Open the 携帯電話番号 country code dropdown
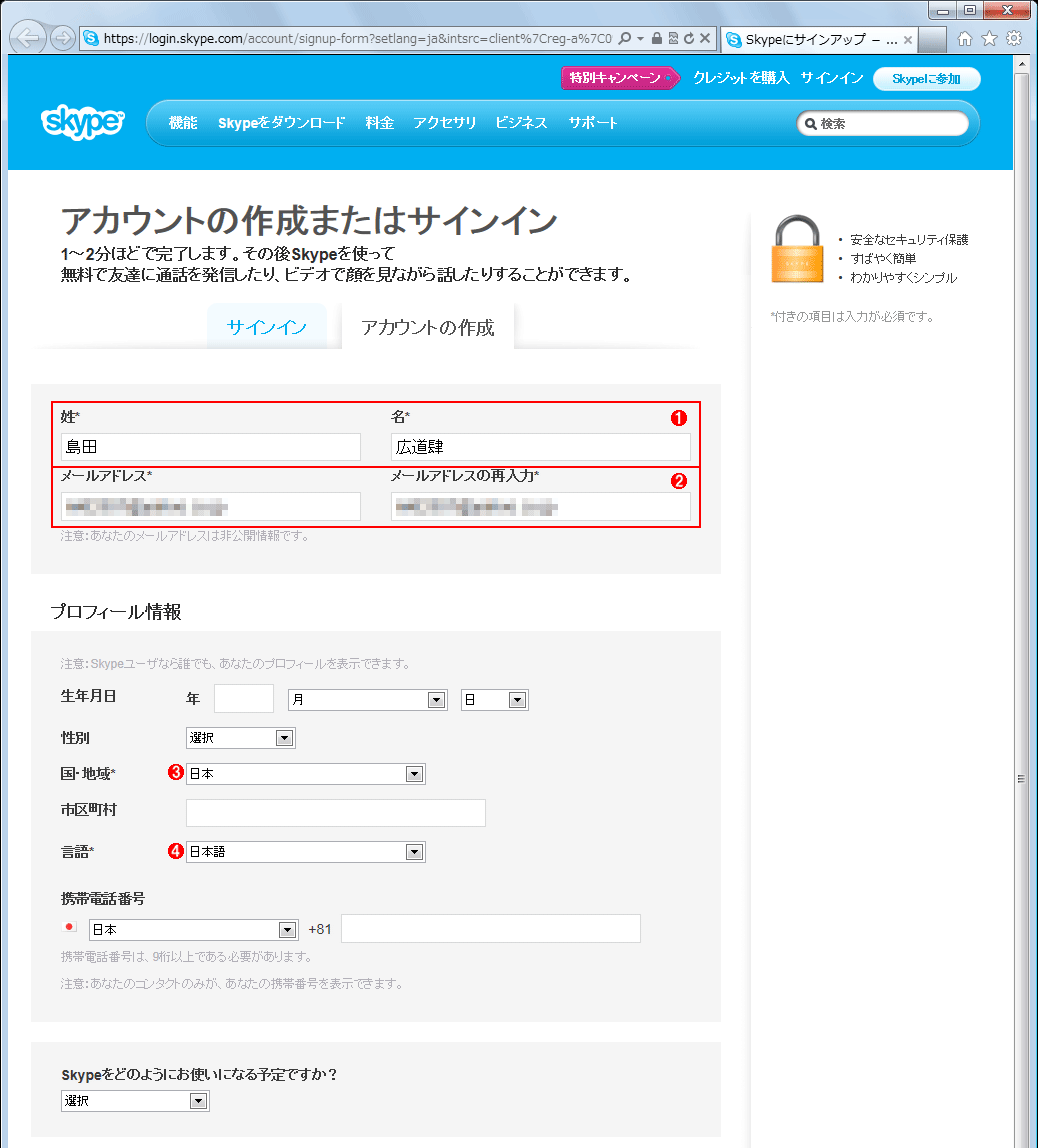Image resolution: width=1038 pixels, height=1148 pixels. point(193,930)
